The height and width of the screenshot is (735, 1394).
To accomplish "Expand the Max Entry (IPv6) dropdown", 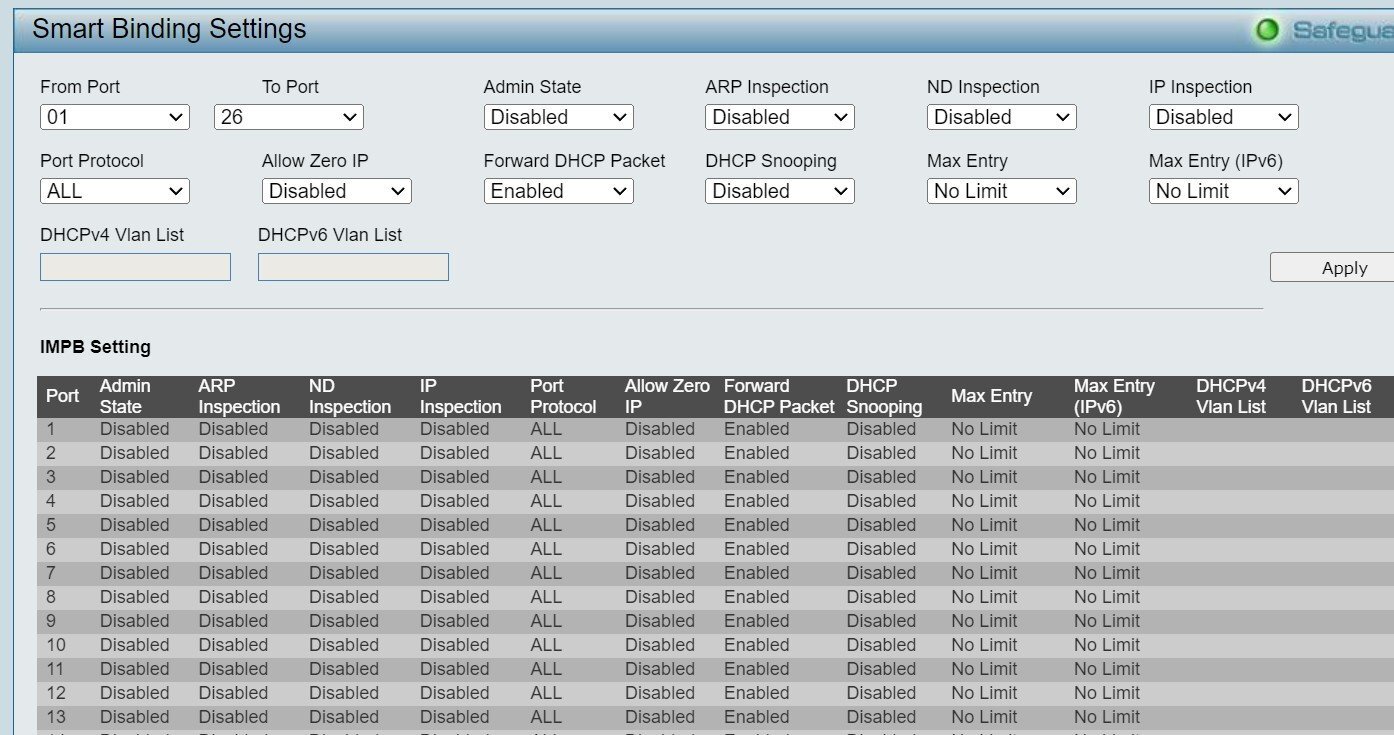I will pos(1223,191).
